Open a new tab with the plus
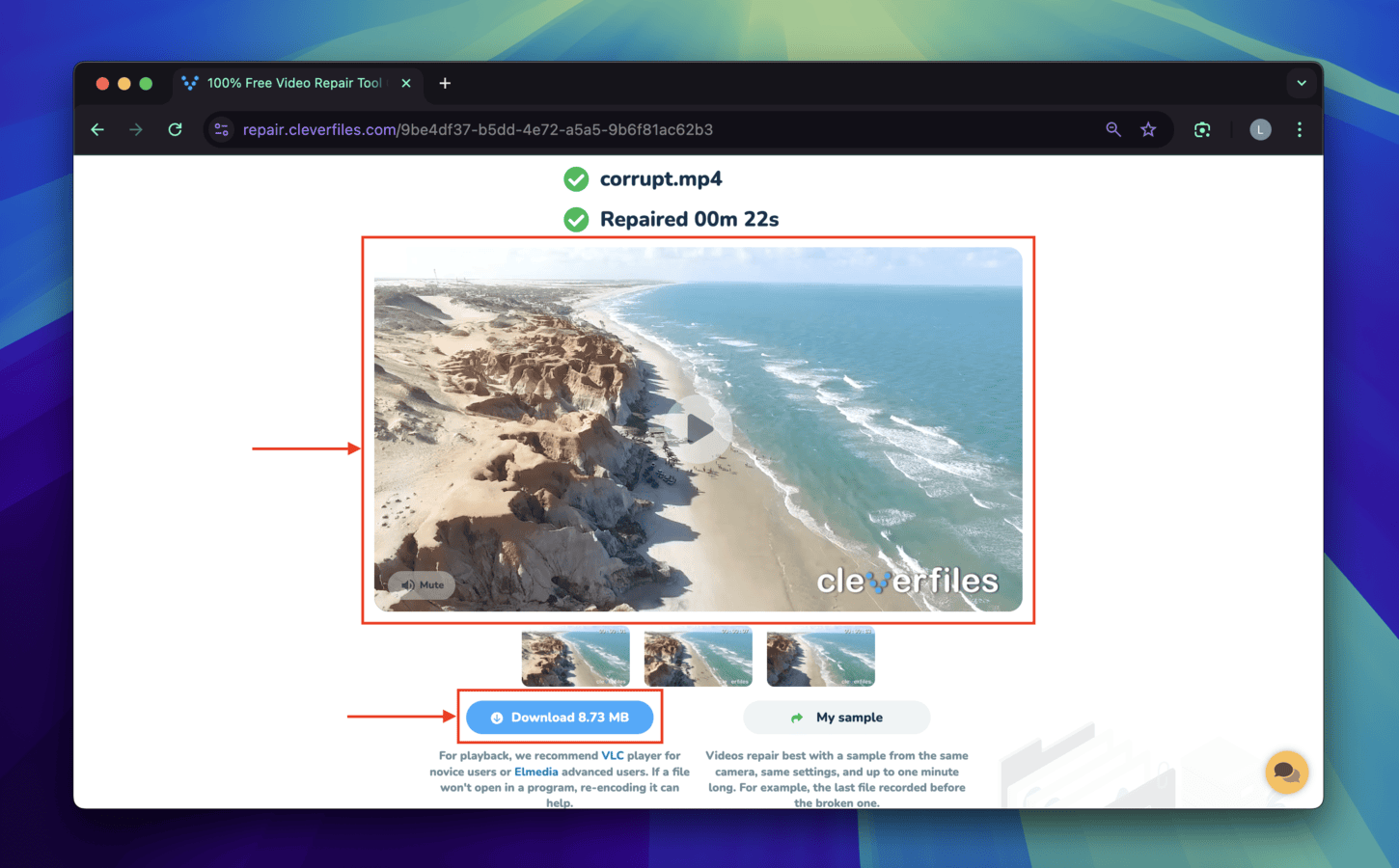 [x=445, y=83]
